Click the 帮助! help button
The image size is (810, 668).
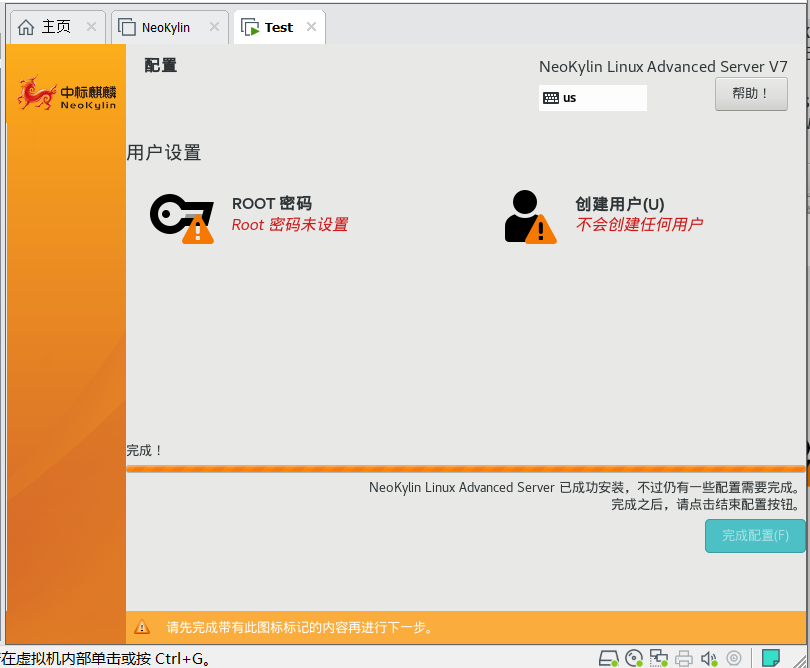pyautogui.click(x=751, y=94)
